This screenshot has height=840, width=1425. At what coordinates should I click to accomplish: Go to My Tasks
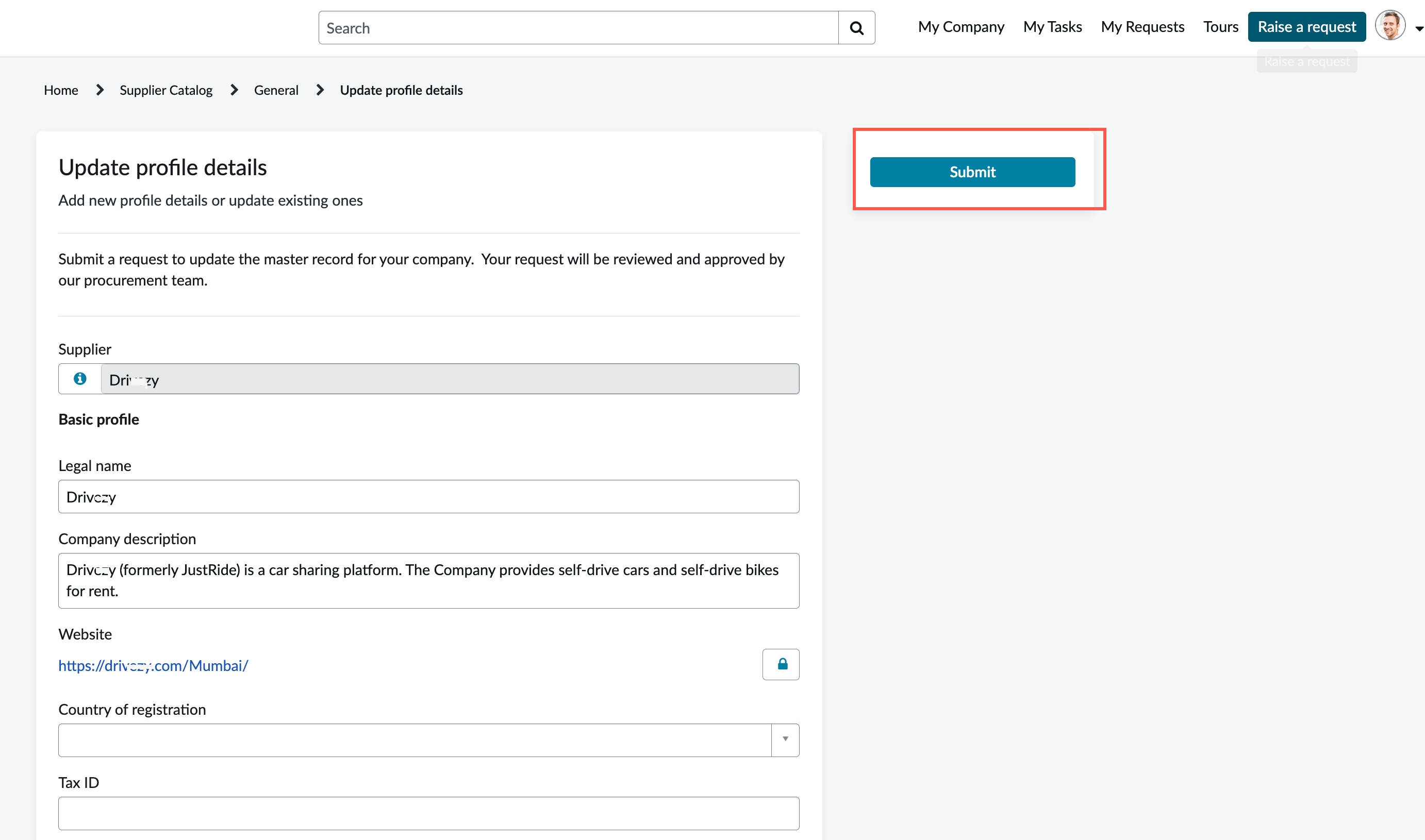click(1052, 27)
